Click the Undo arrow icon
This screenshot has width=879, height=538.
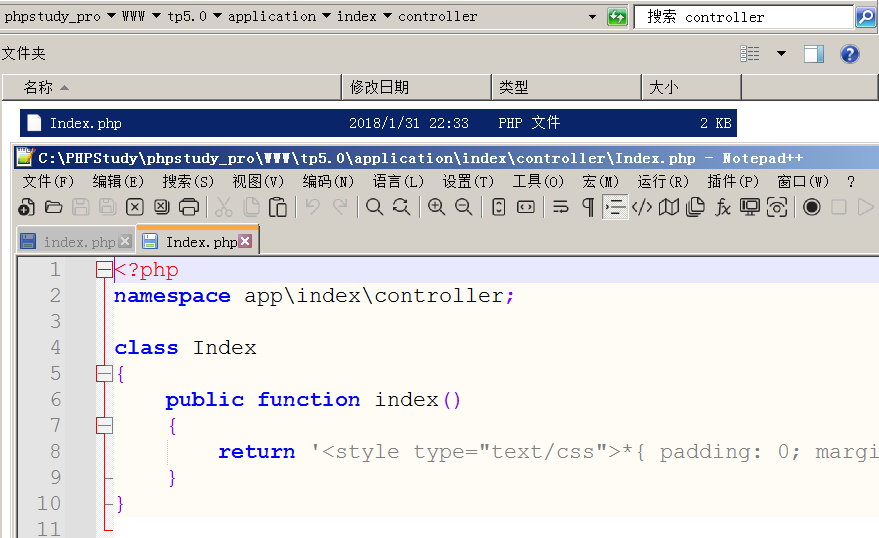pos(313,207)
